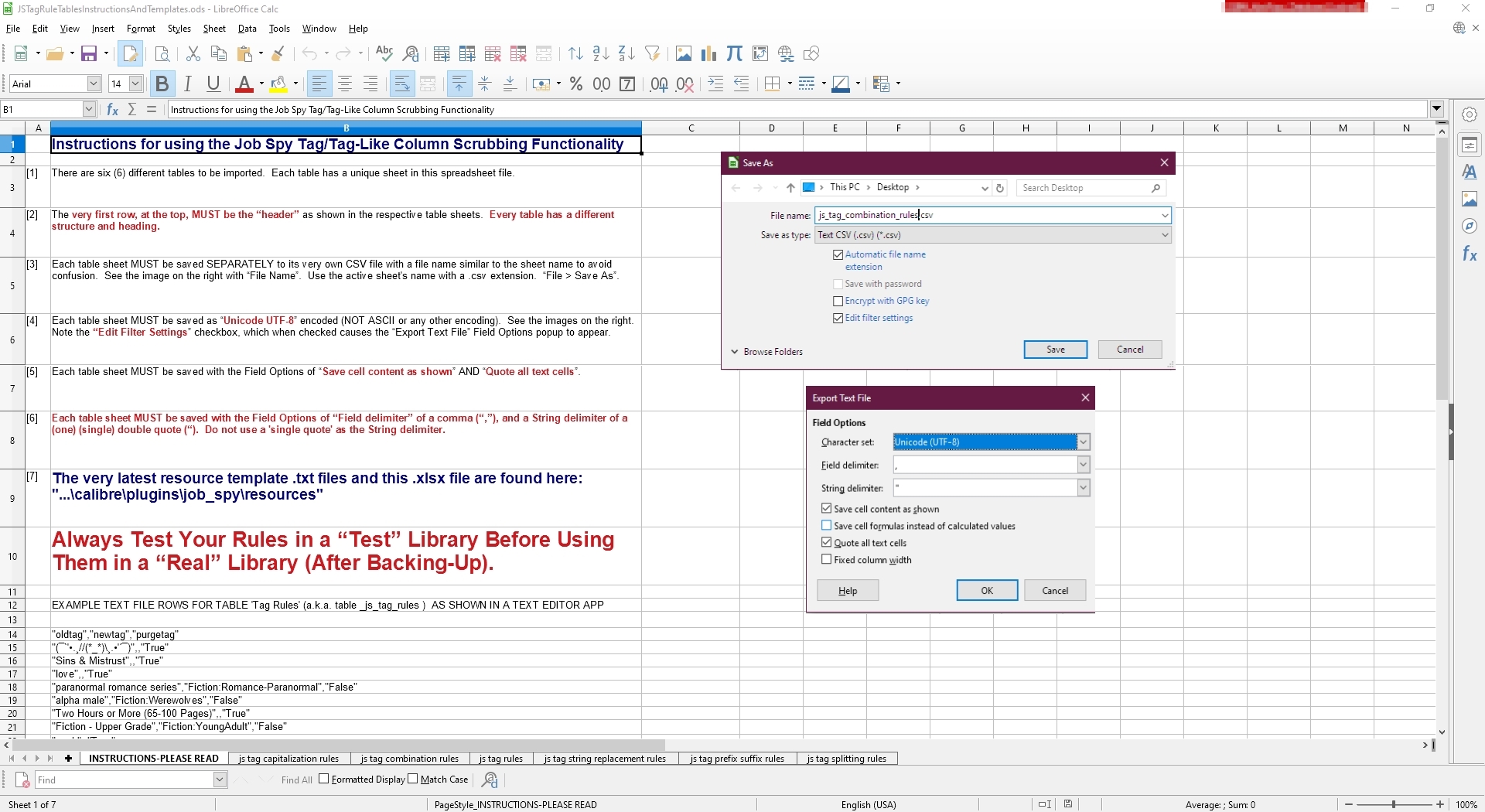
Task: Enable the Match Case checkbox
Action: [x=413, y=780]
